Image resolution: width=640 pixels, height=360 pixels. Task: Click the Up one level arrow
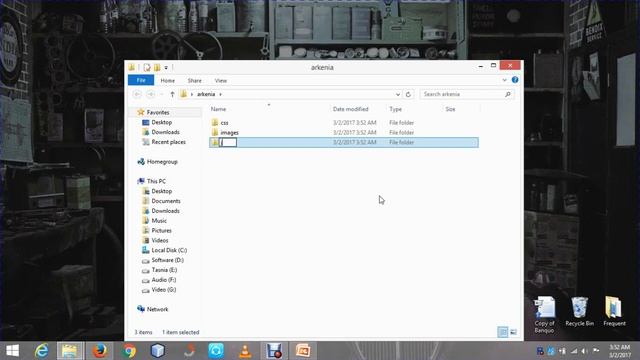point(172,94)
